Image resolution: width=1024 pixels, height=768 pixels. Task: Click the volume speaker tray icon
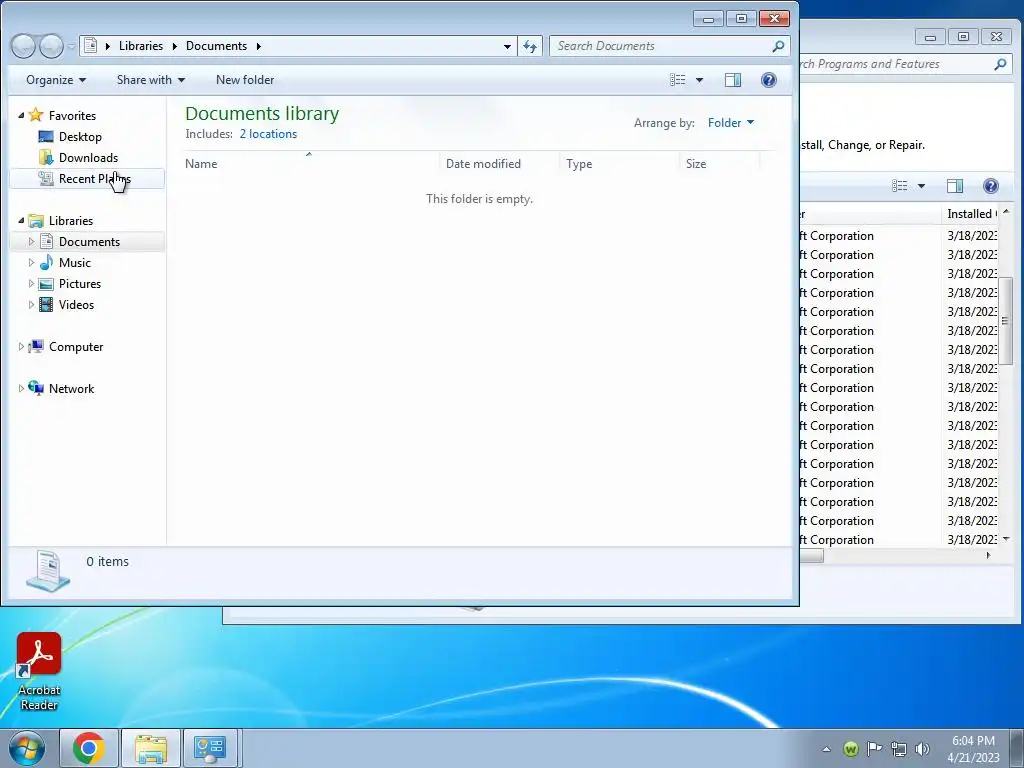(x=922, y=748)
